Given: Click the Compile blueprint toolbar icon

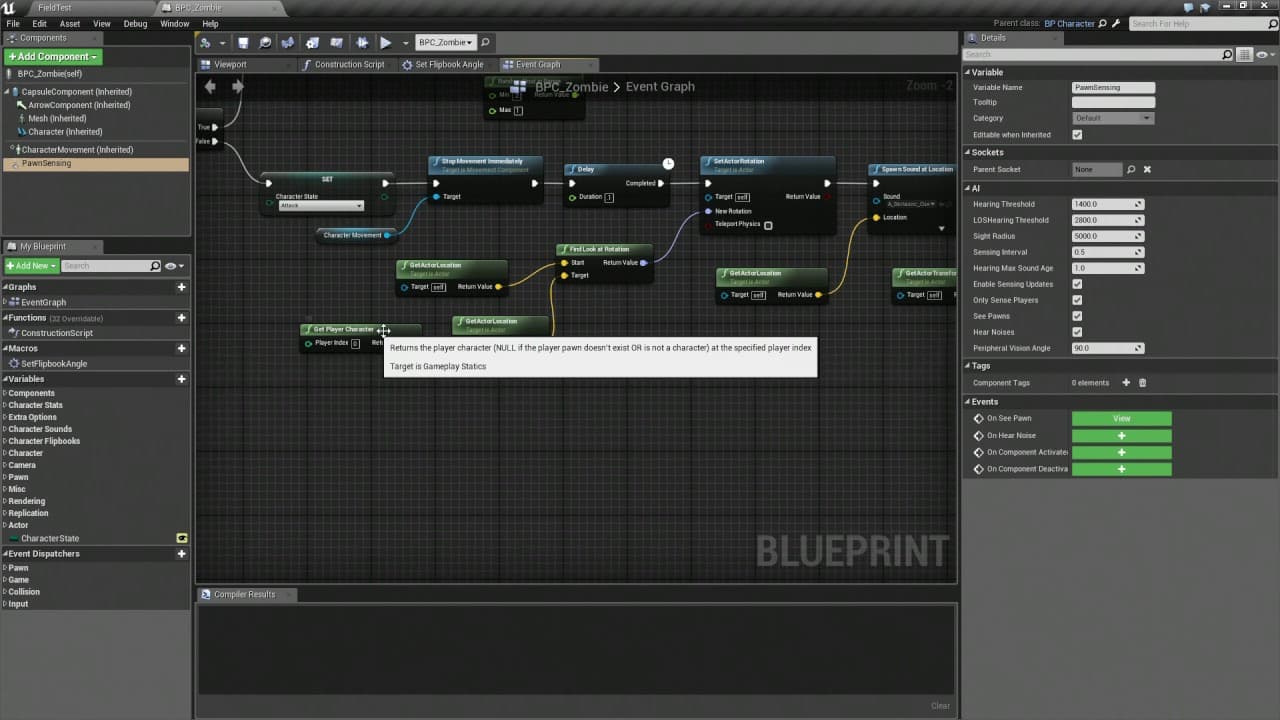Looking at the screenshot, I should [206, 43].
